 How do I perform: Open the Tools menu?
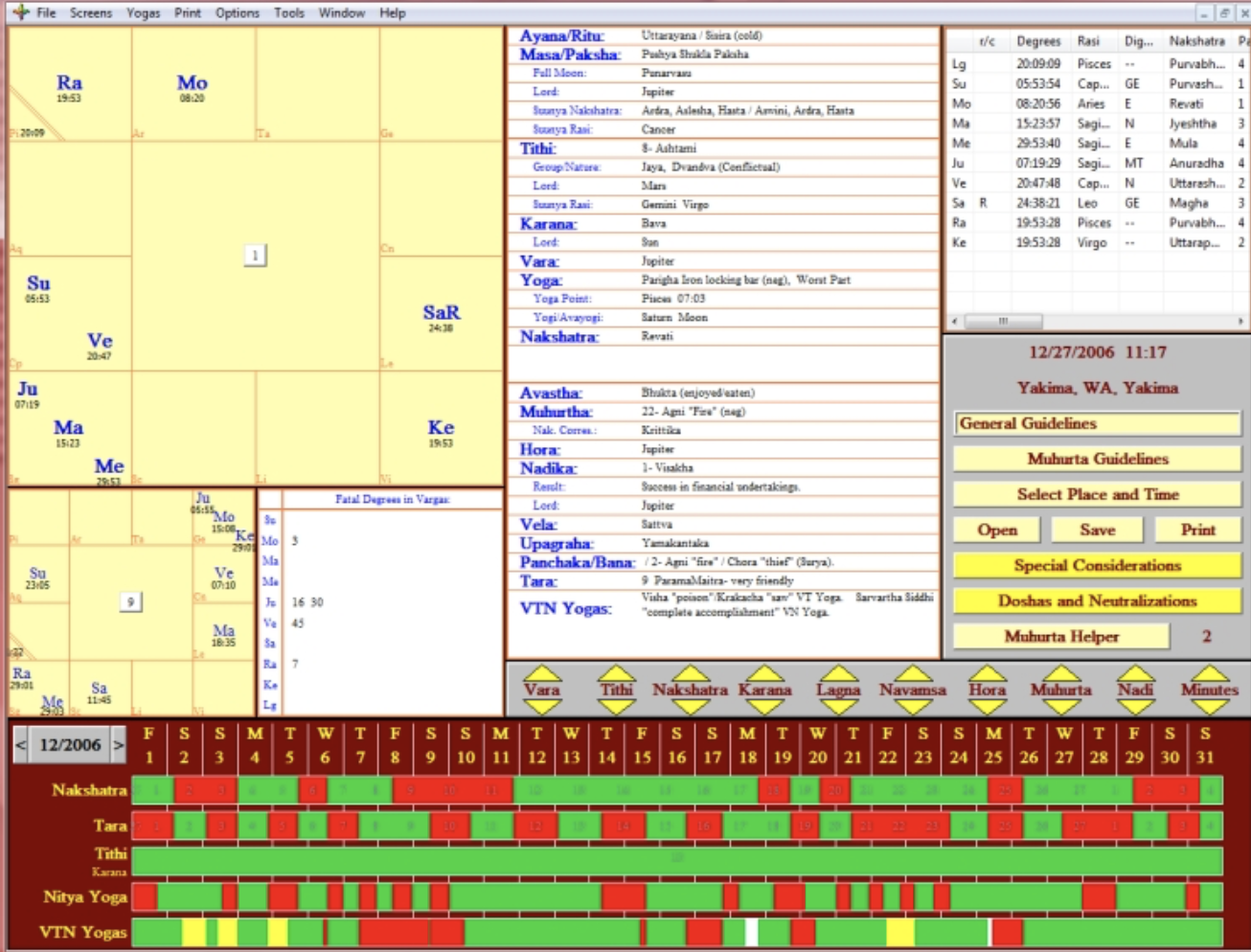tap(289, 12)
